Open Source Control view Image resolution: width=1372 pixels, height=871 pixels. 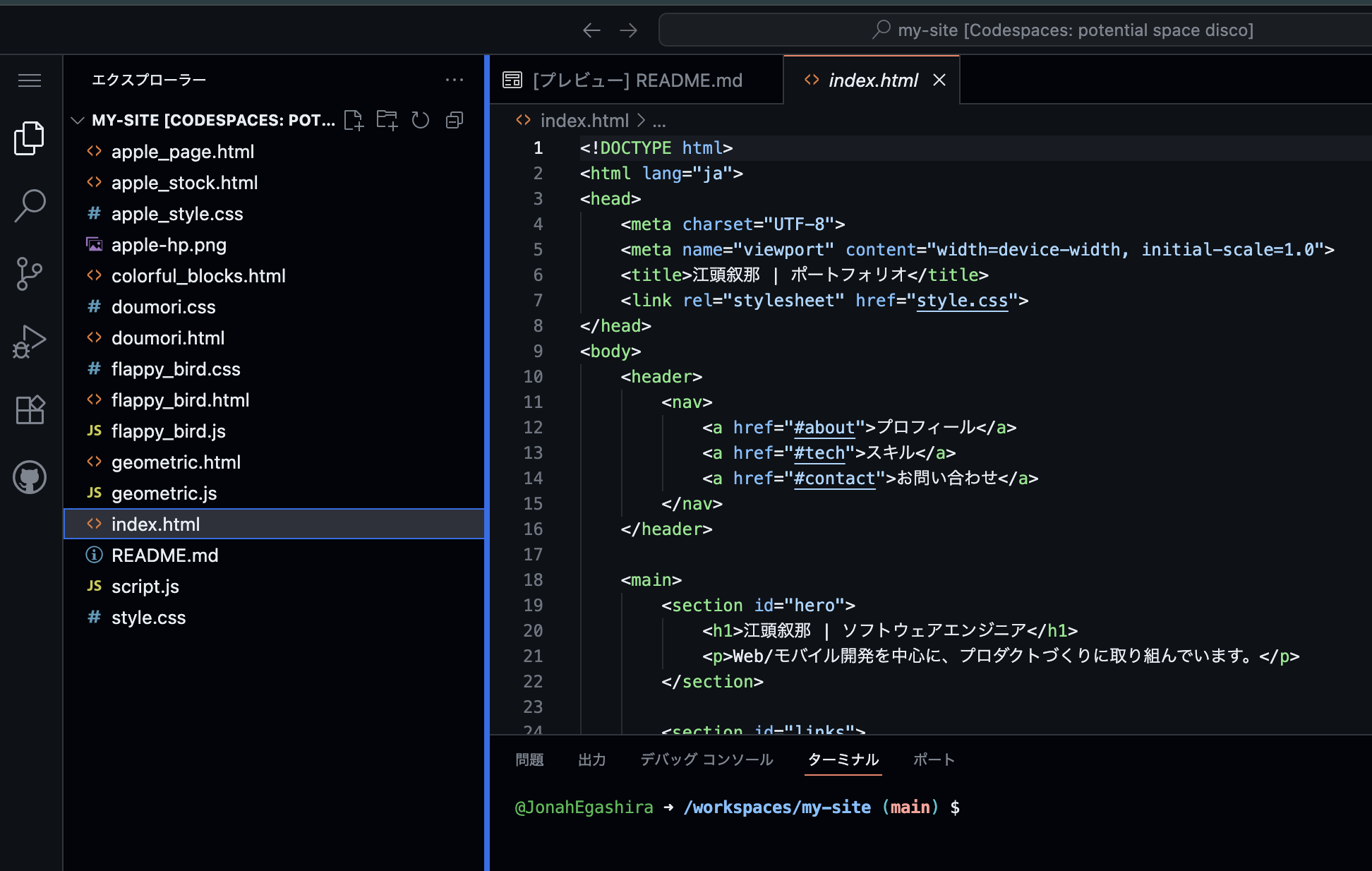point(30,274)
